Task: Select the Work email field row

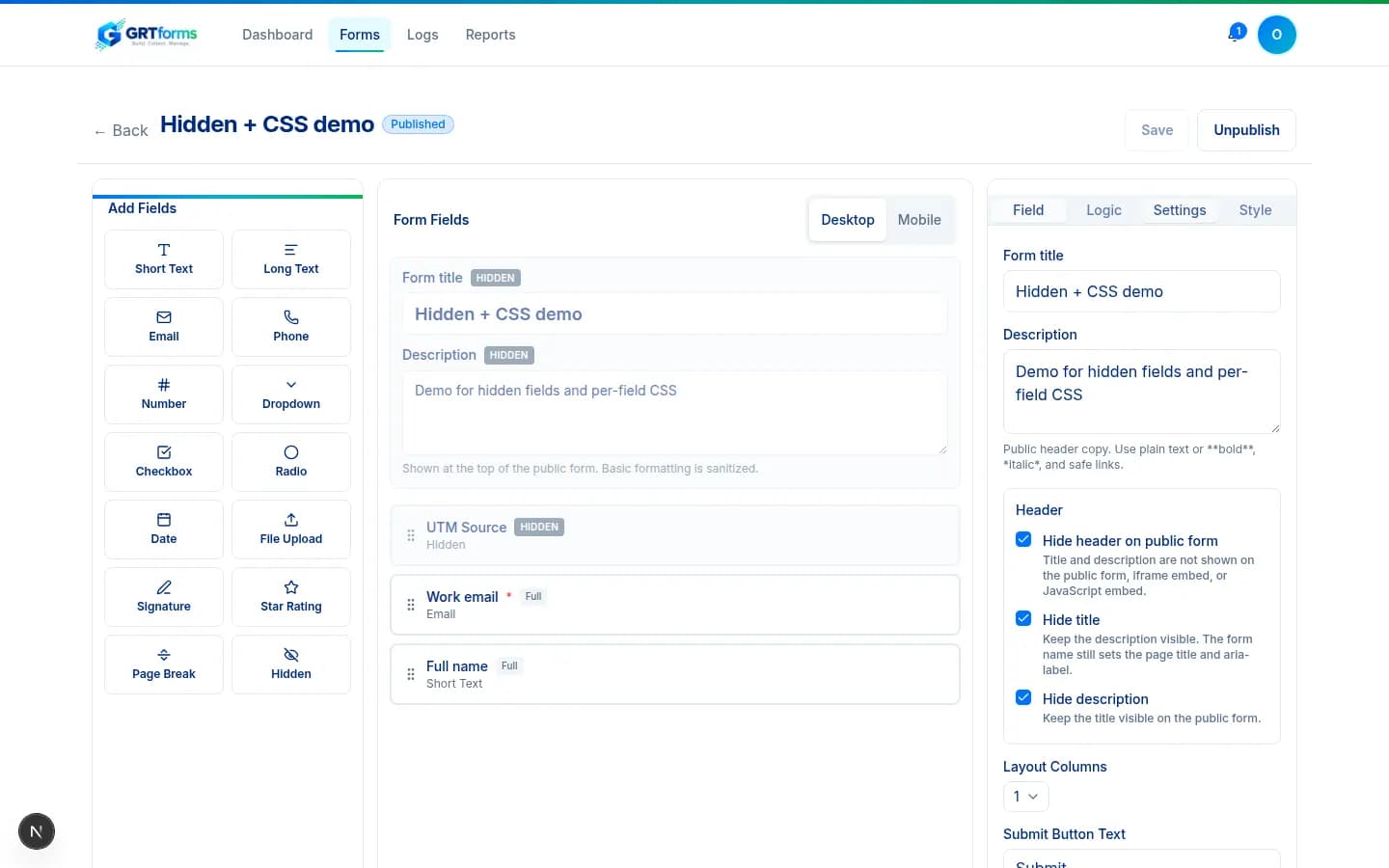Action: [x=675, y=605]
